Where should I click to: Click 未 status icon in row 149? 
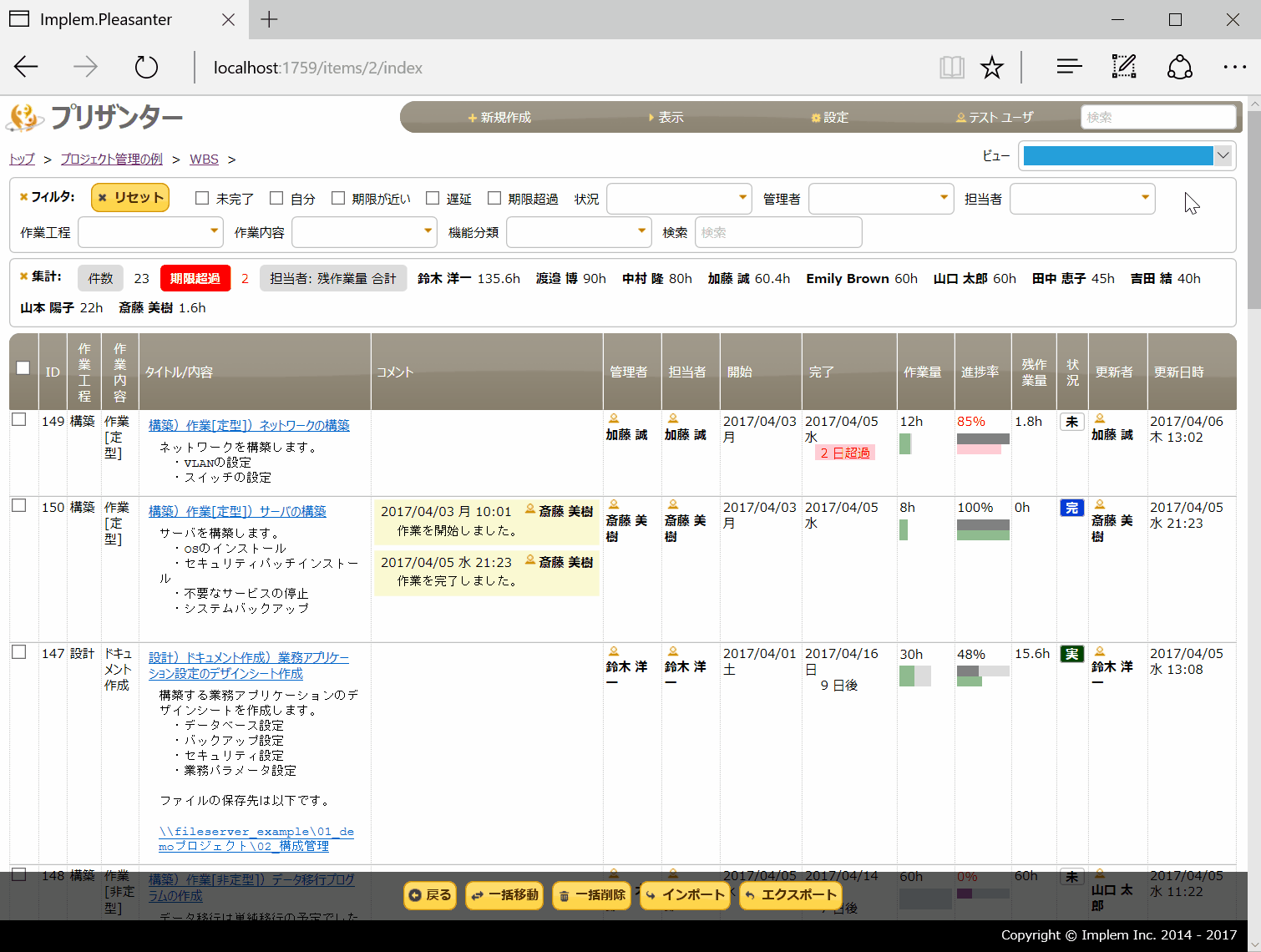pyautogui.click(x=1072, y=422)
